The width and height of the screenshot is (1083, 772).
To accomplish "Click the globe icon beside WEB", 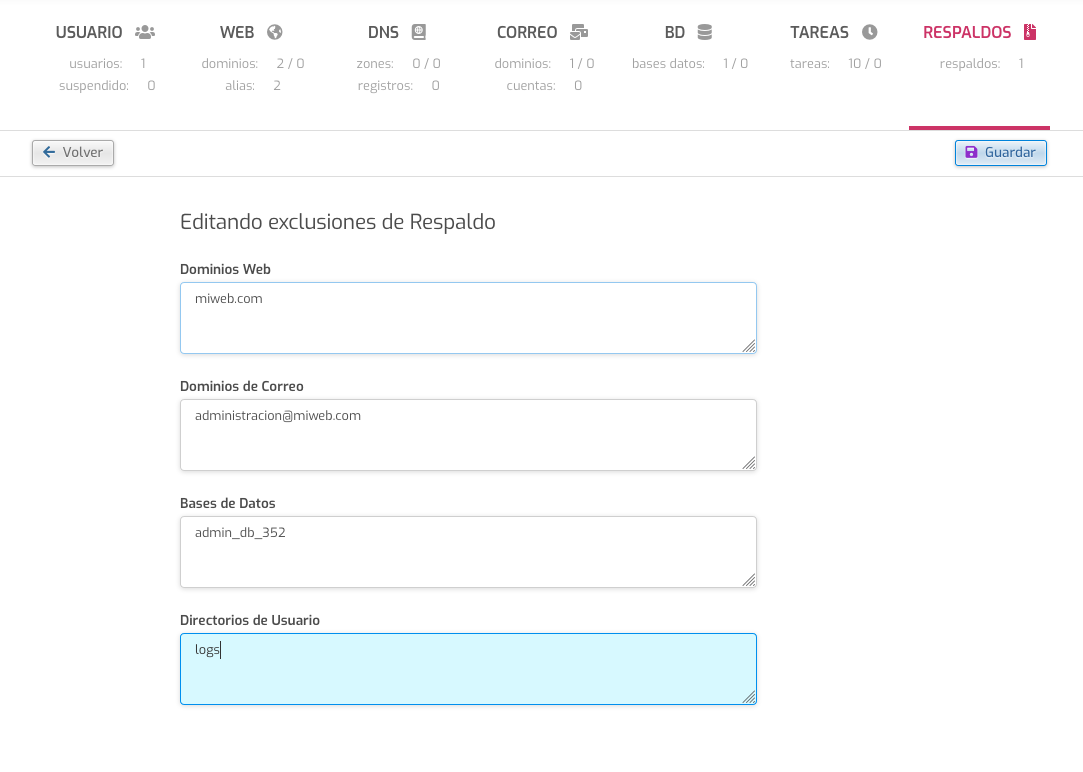I will click(x=275, y=32).
